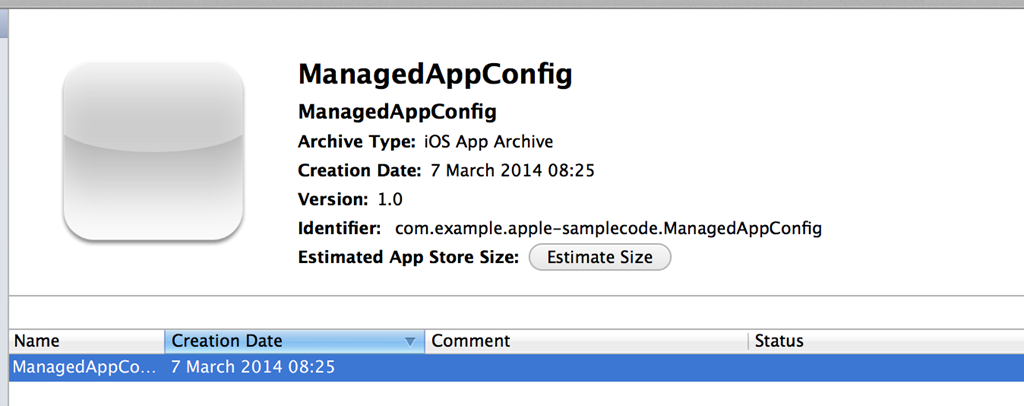
Task: Sort archives by the Name column header
Action: click(x=85, y=341)
